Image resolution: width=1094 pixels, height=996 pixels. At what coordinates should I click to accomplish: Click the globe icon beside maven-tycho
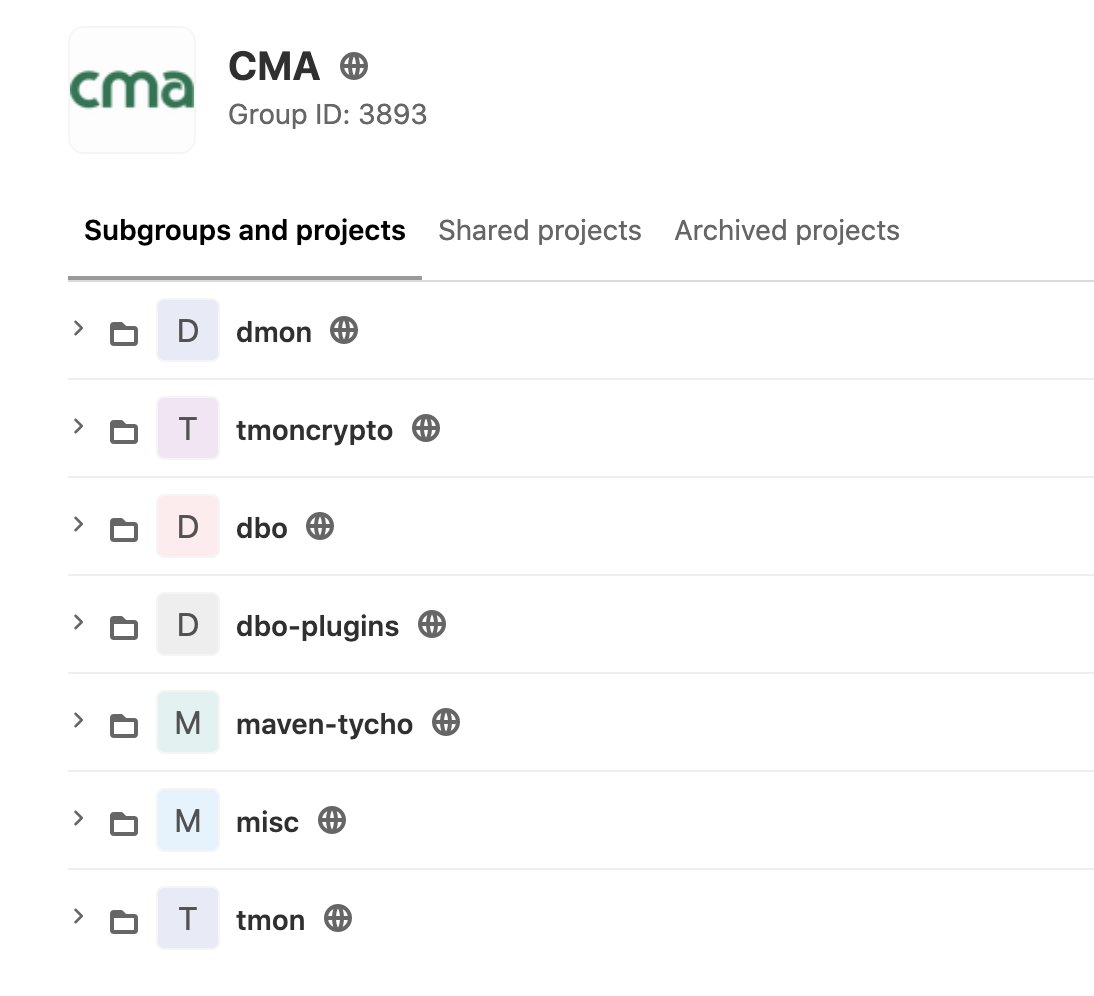(446, 723)
